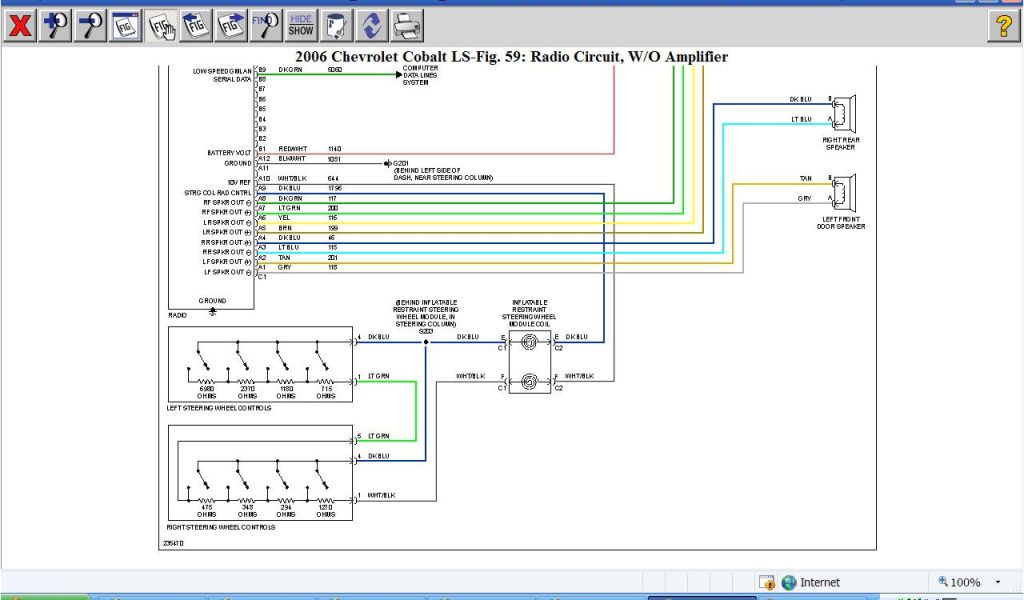
Task: Open the 100% zoom level dropdown
Action: (970, 582)
